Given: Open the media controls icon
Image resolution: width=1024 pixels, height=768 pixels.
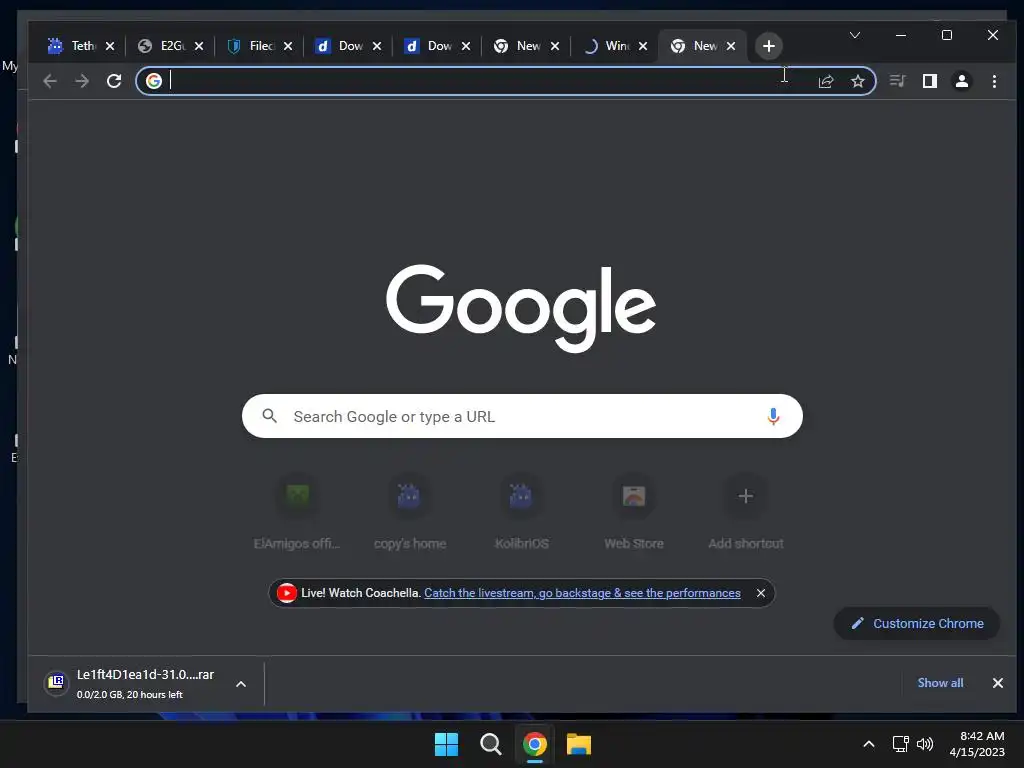Looking at the screenshot, I should 897,81.
